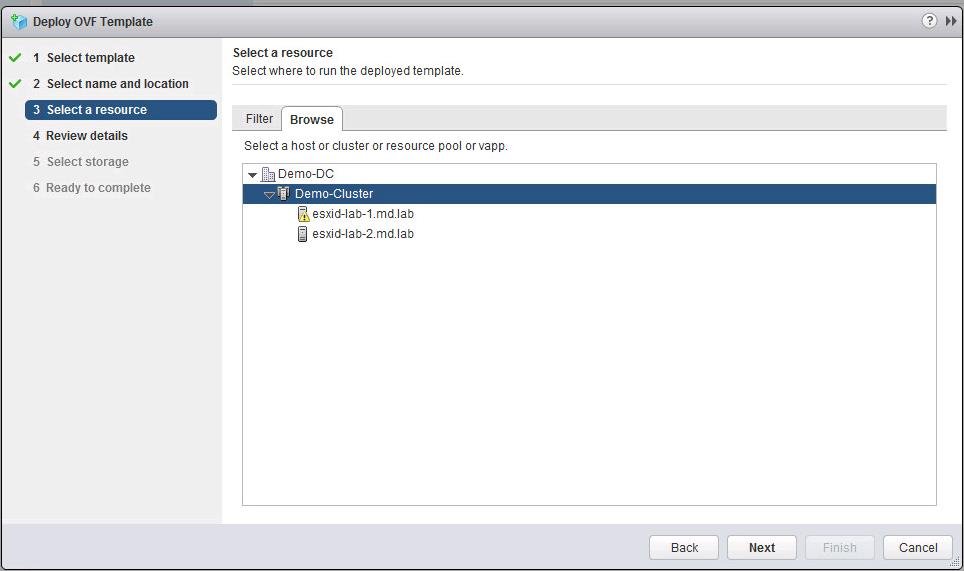
Task: Click the esxid-lab-2 host icon
Action: [303, 234]
